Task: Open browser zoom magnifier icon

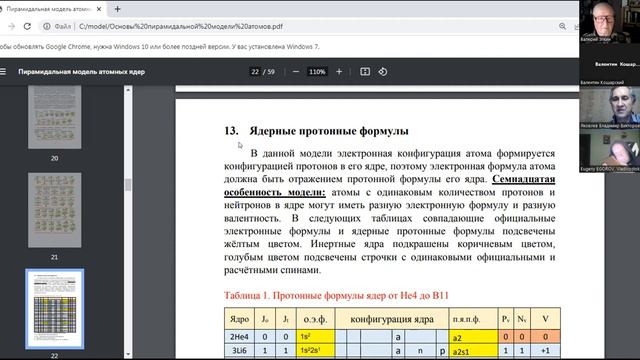Action: click(562, 26)
